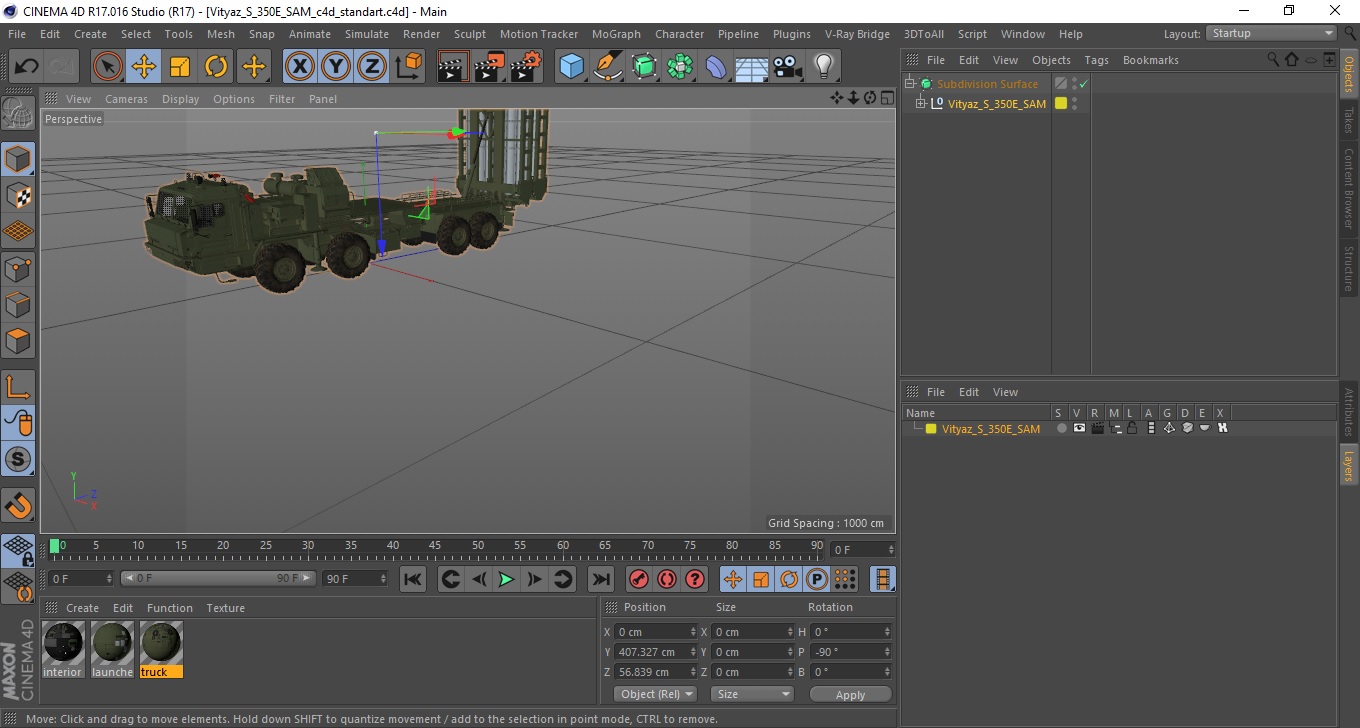Add a Light object
This screenshot has width=1360, height=728.
pyautogui.click(x=824, y=67)
